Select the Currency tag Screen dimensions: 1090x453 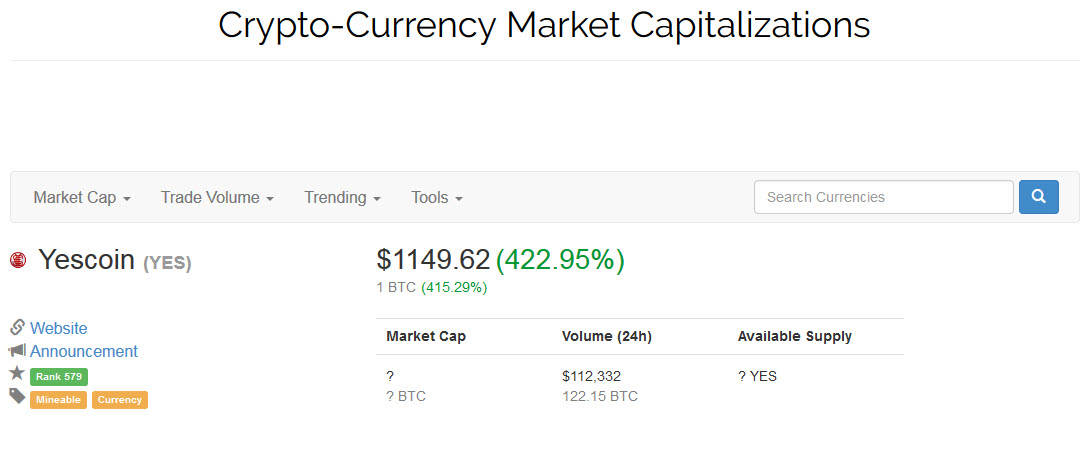120,400
